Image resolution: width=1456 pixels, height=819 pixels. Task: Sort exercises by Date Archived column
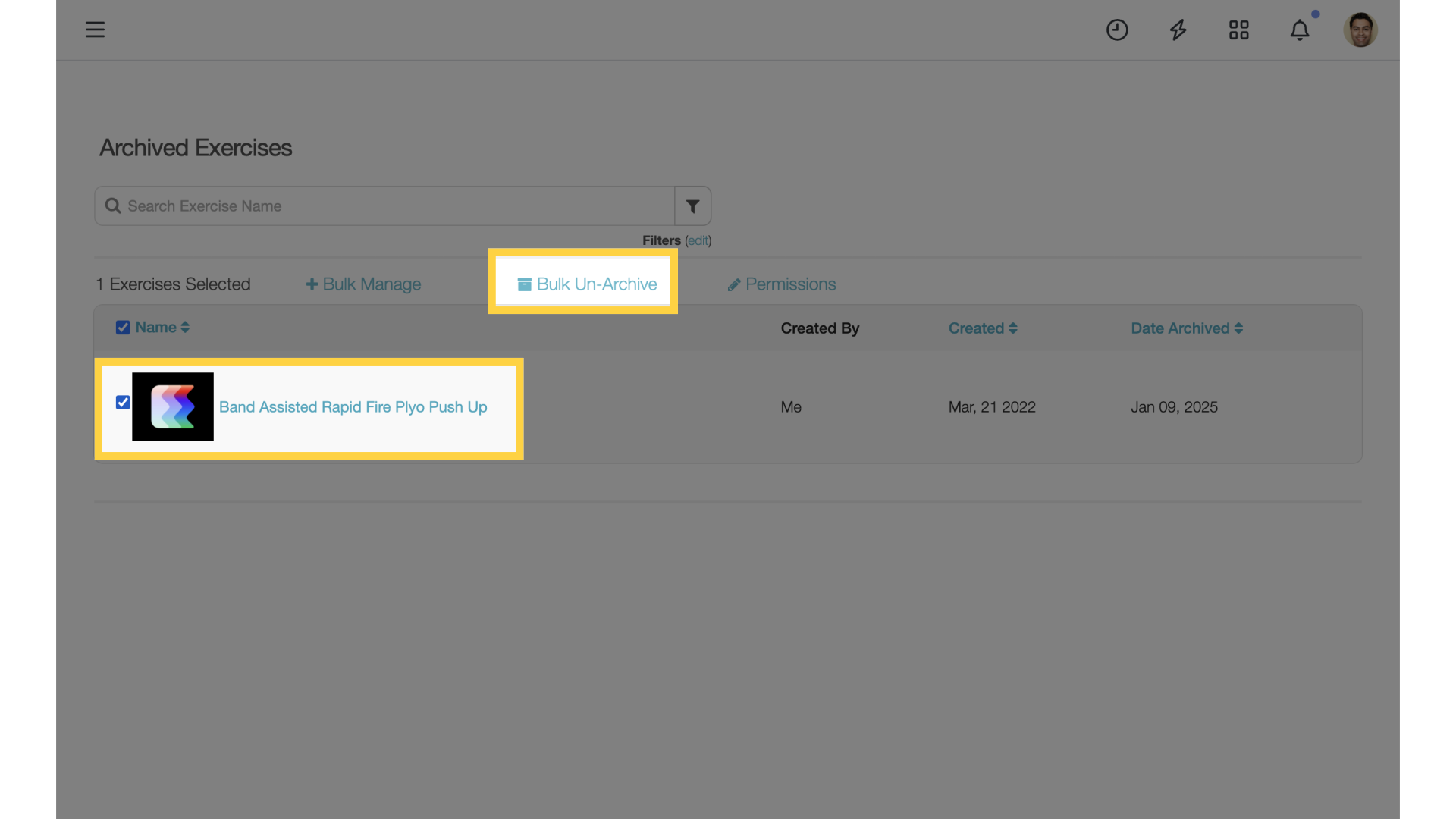click(x=1186, y=328)
